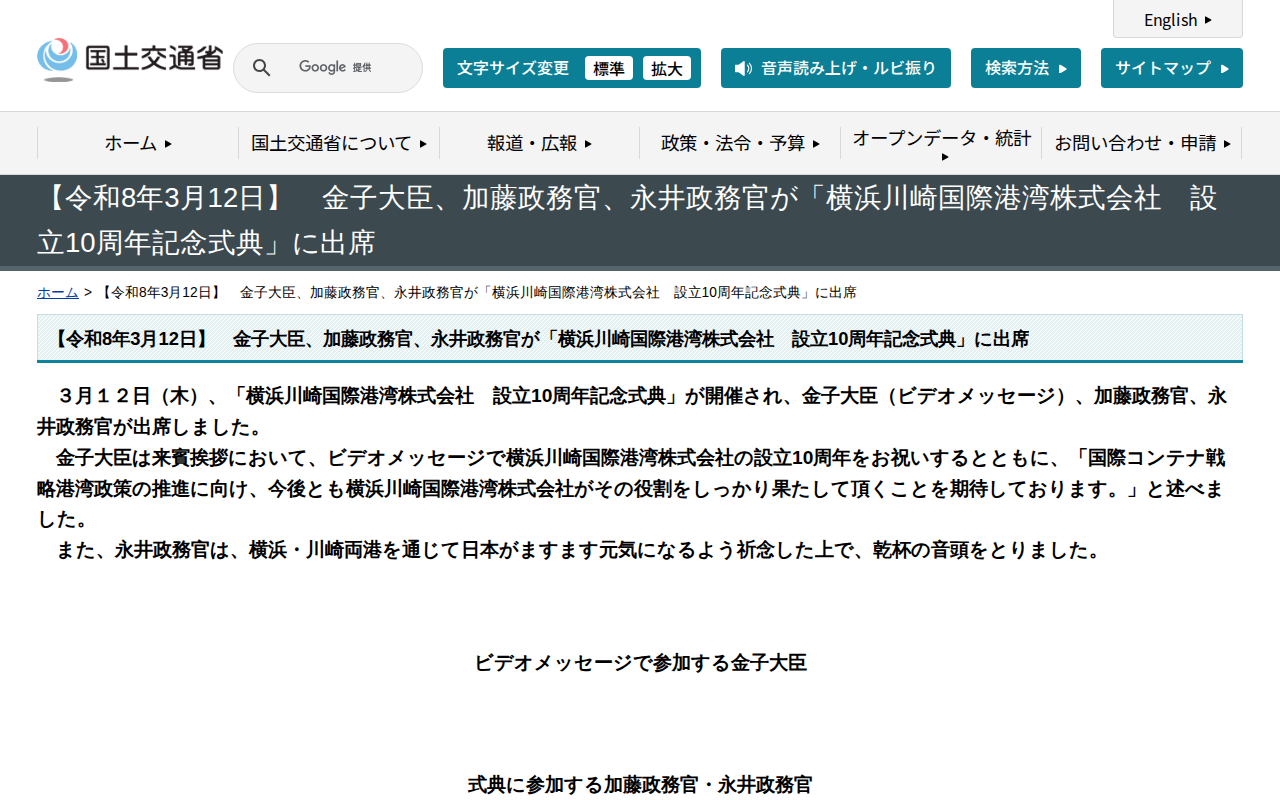
Task: Expand the 政策・法令・予算 menu
Action: 740,143
